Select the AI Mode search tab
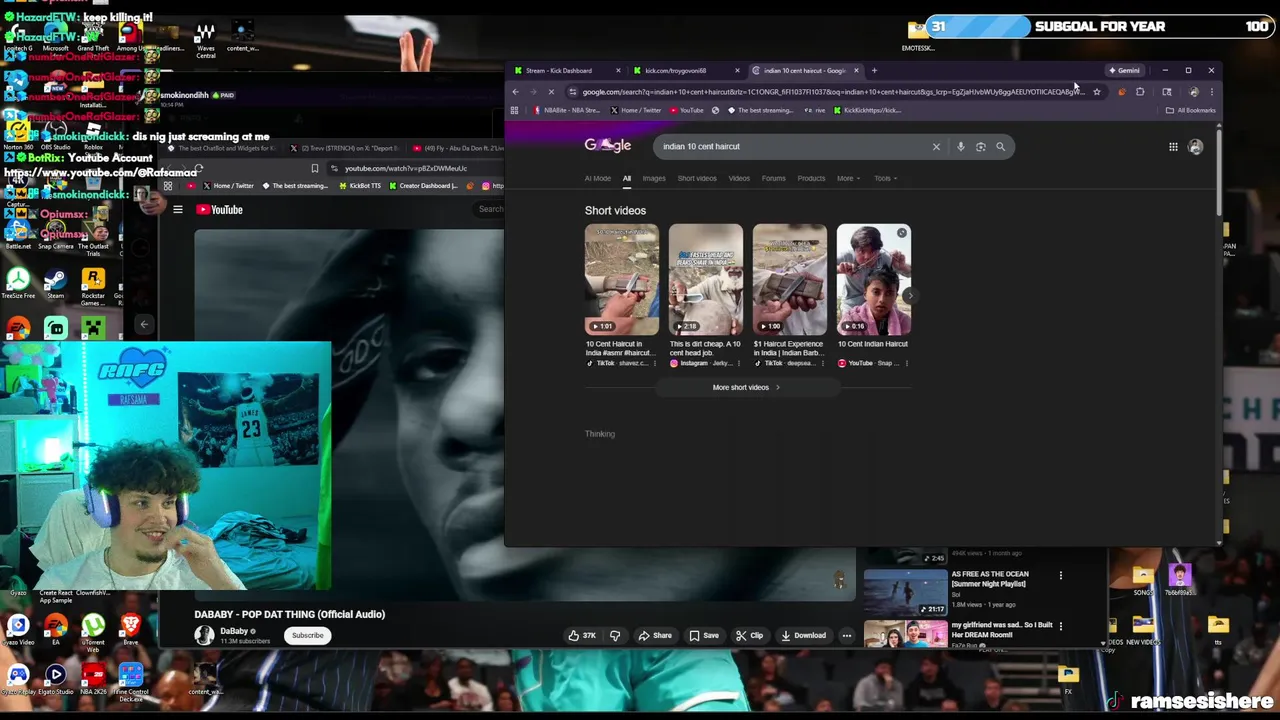1280x720 pixels. [598, 179]
